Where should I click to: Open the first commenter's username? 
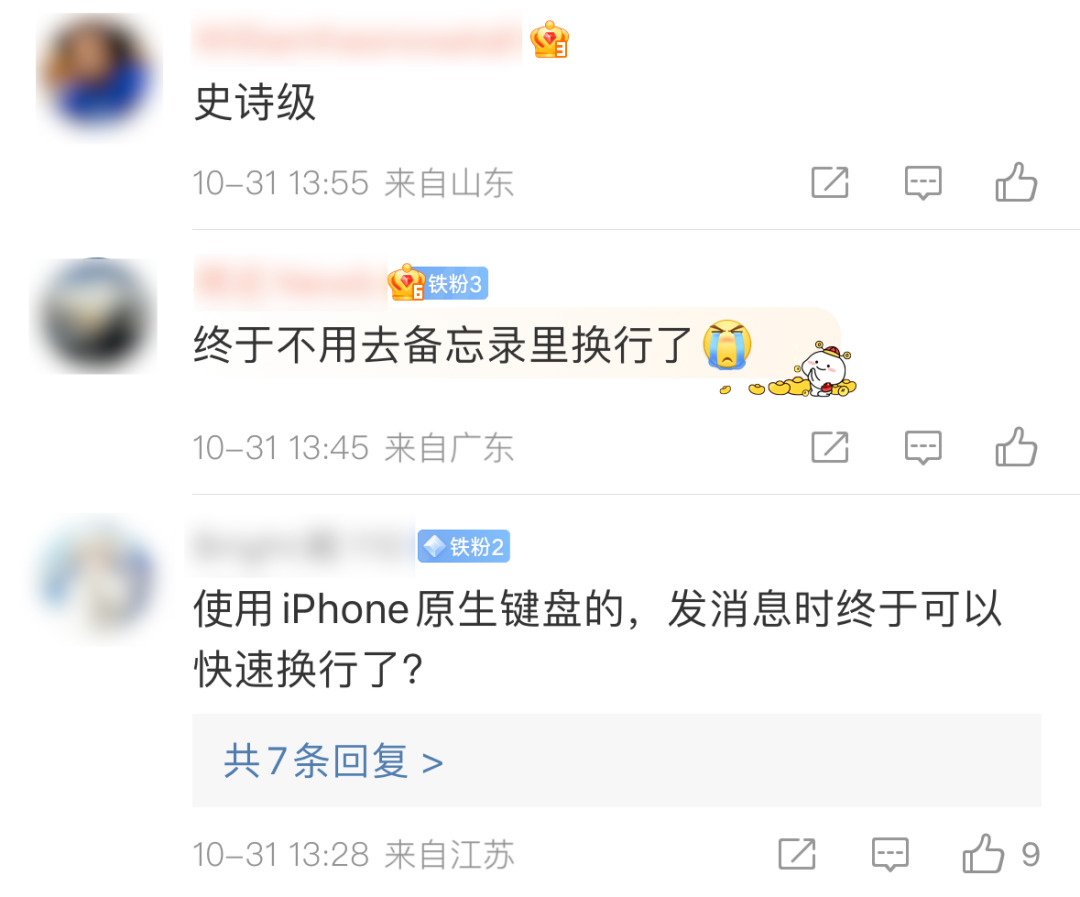(357, 39)
